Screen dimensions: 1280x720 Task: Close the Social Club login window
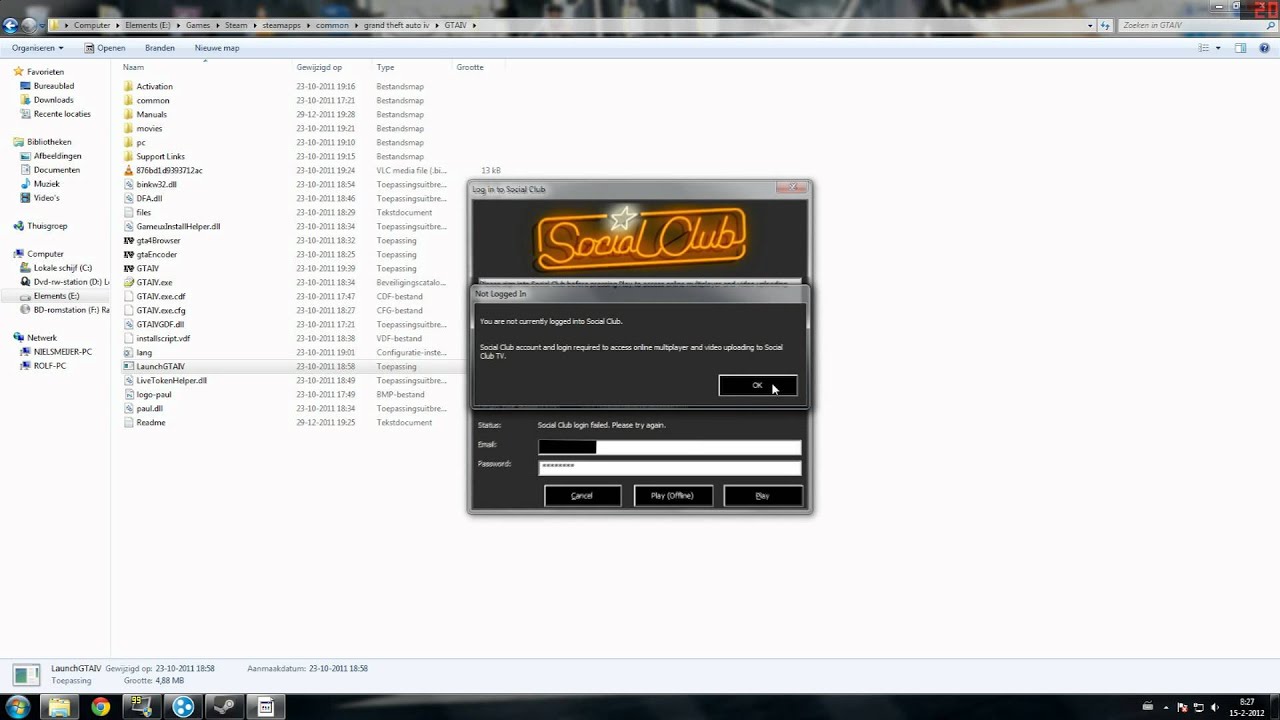pyautogui.click(x=794, y=187)
